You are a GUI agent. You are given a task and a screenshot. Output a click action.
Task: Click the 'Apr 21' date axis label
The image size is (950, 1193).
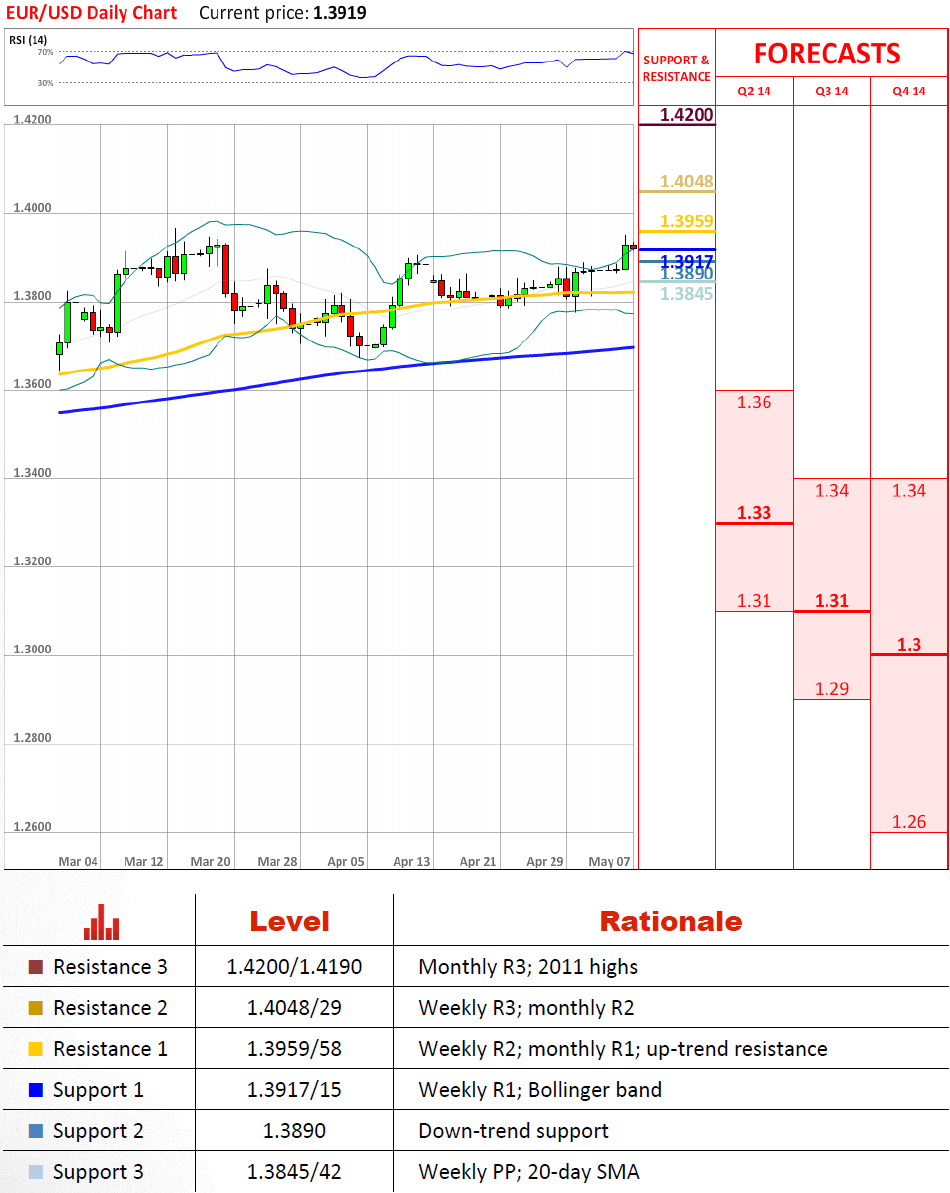coord(478,861)
